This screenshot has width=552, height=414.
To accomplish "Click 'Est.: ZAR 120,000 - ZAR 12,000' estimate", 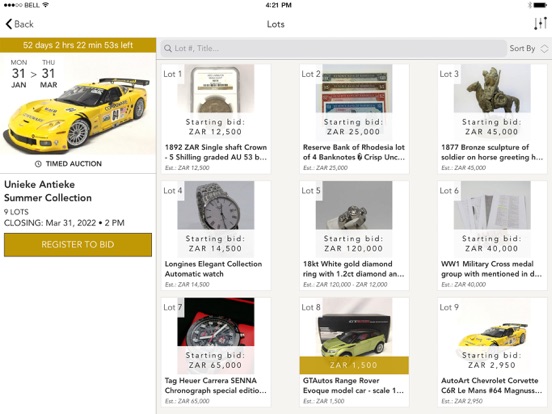I will (x=345, y=284).
